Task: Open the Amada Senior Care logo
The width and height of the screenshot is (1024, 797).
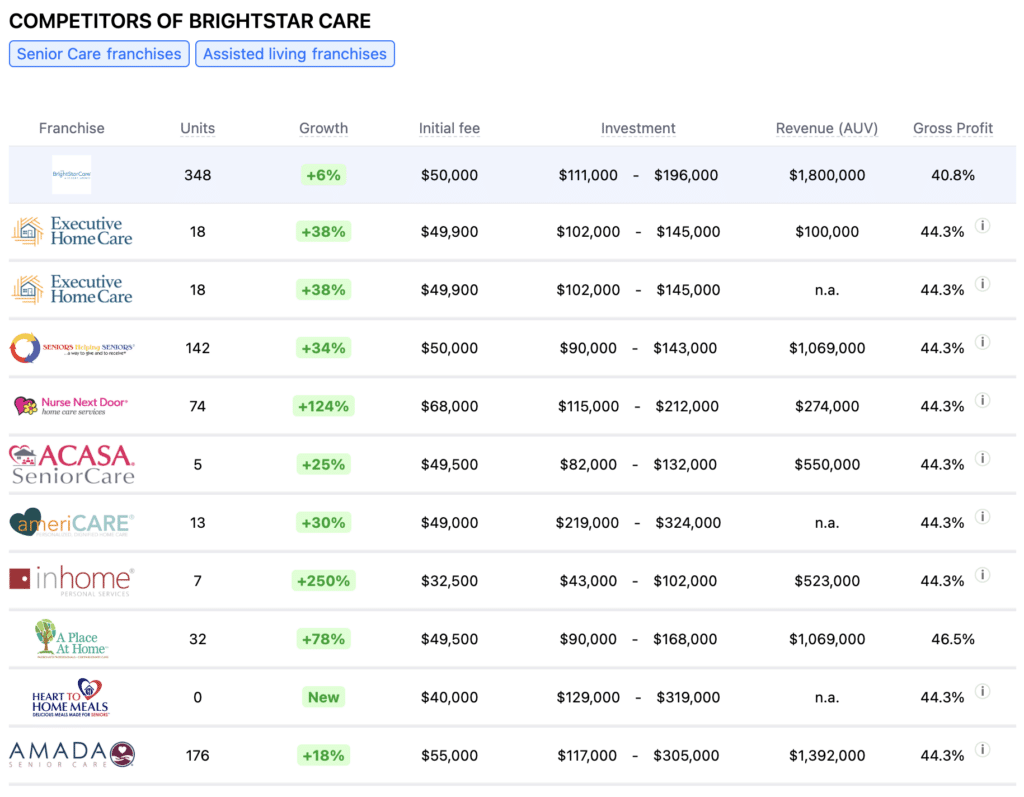Action: pos(72,755)
